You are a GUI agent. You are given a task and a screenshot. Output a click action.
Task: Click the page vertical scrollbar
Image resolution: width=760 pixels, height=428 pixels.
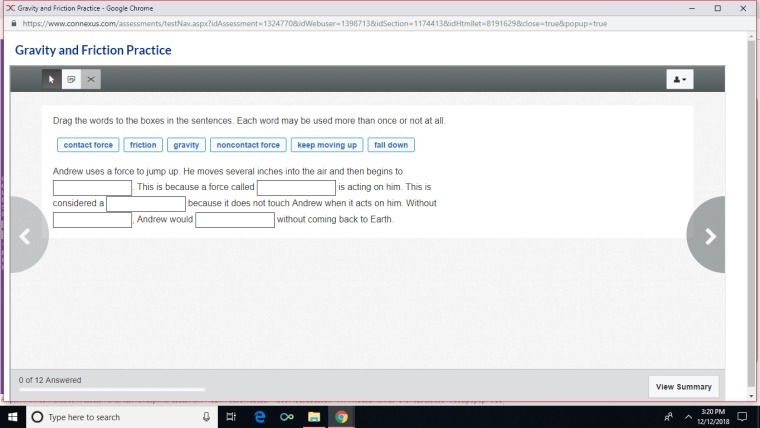pos(751,213)
